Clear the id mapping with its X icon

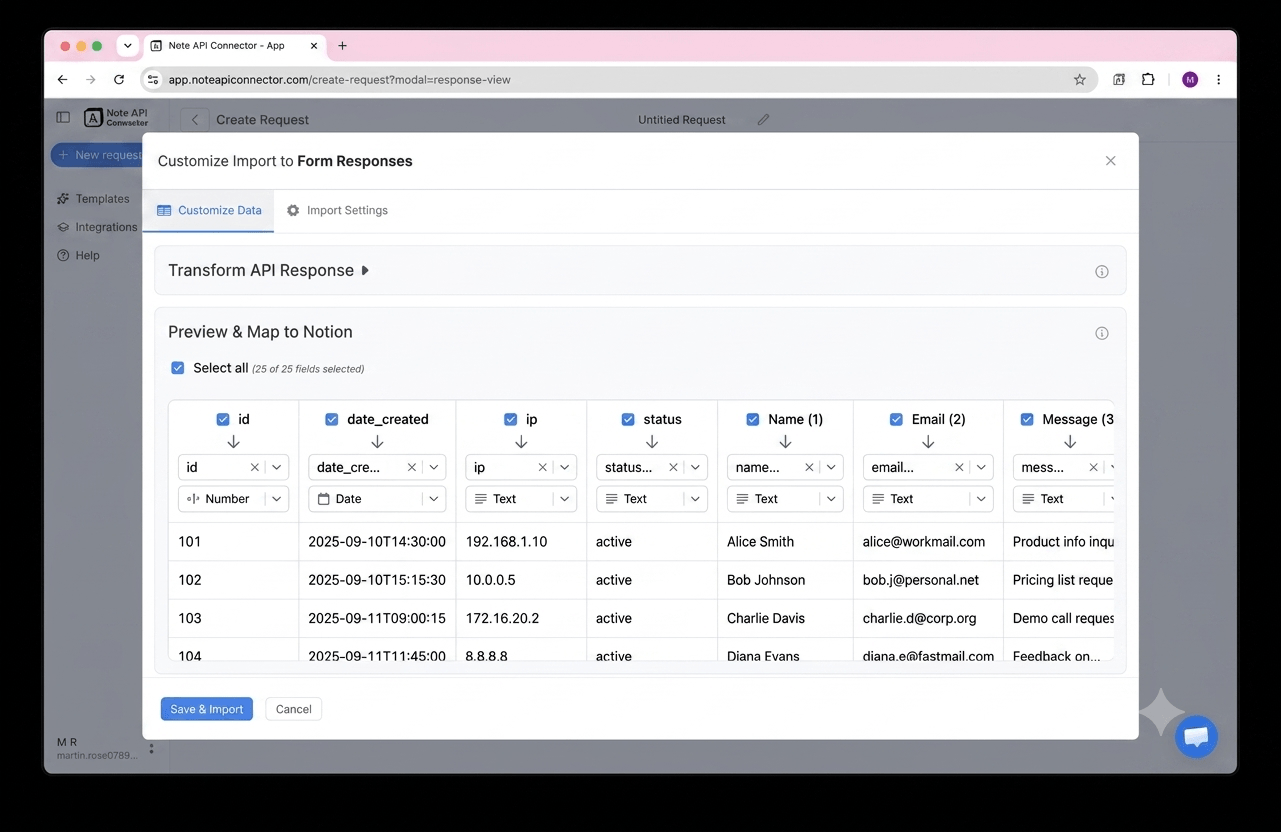pos(254,467)
